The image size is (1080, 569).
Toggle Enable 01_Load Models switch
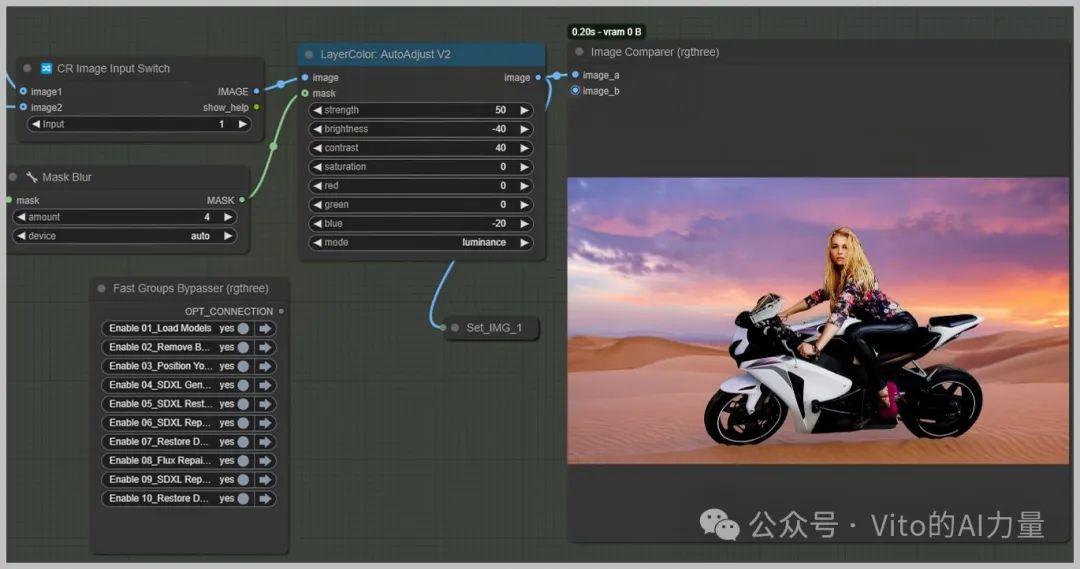click(x=243, y=329)
